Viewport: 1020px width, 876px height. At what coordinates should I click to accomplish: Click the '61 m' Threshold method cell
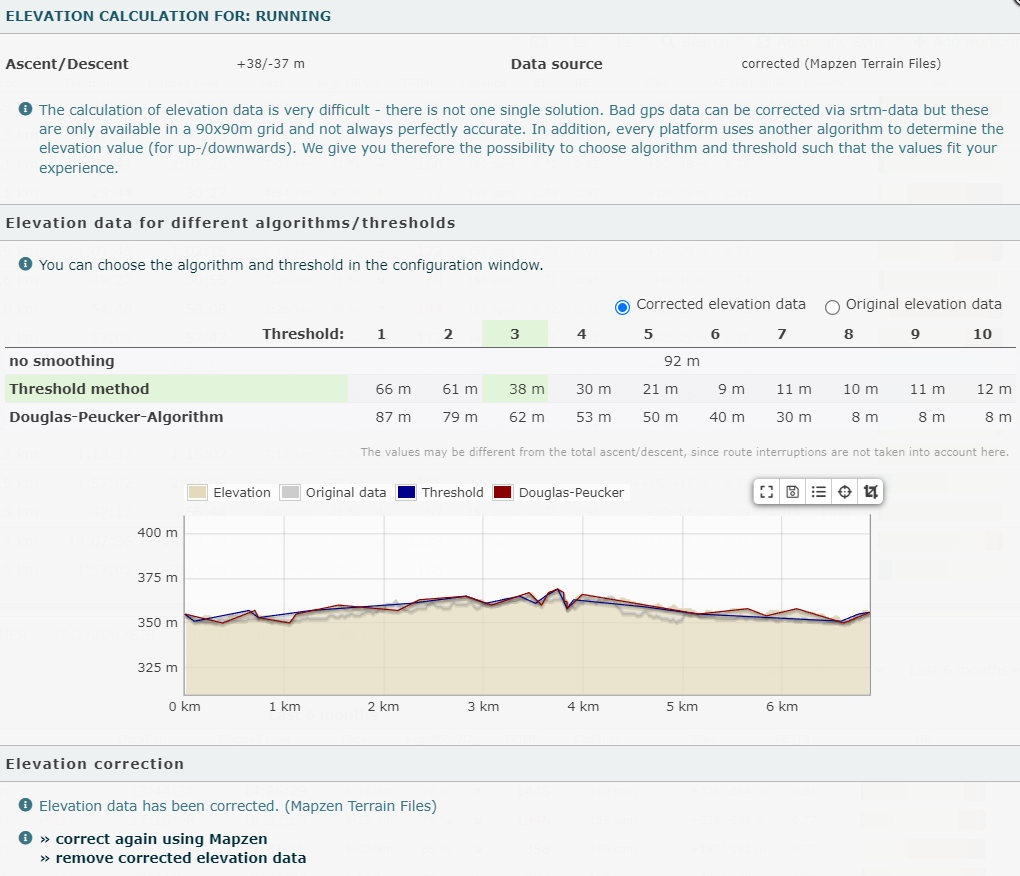460,389
